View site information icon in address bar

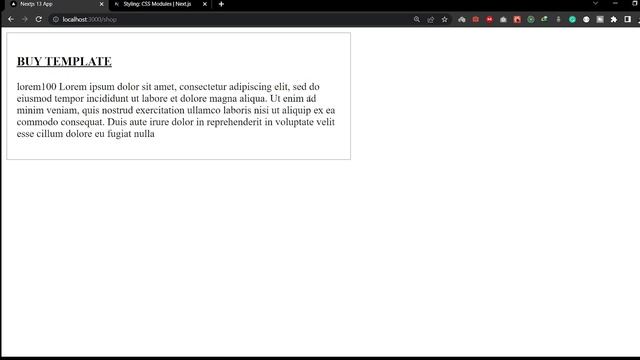point(56,19)
